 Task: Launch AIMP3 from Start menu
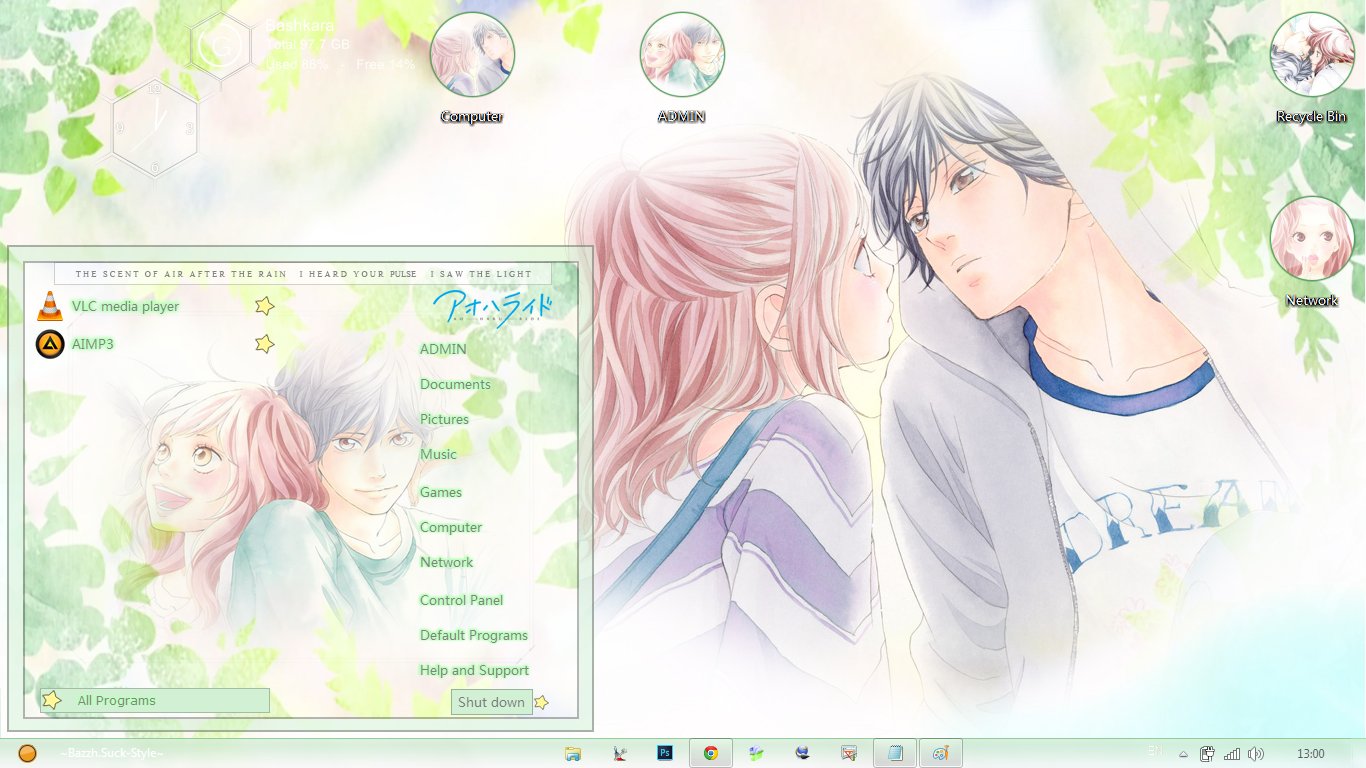(x=93, y=344)
